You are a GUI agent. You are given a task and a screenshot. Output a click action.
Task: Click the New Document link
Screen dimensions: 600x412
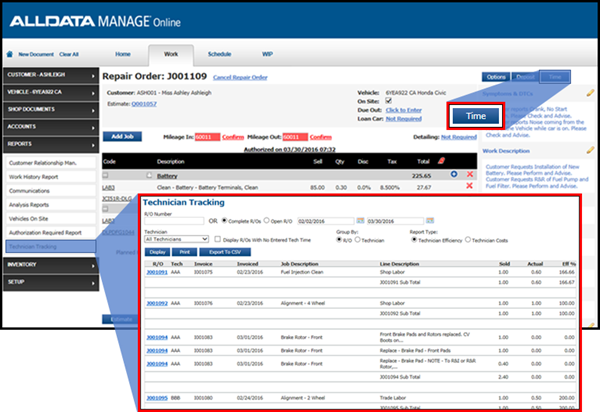click(x=36, y=54)
